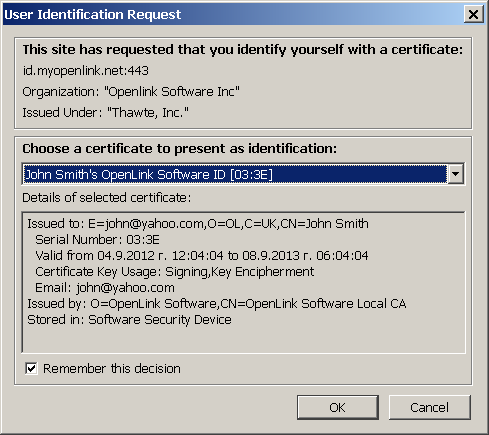Click the Issued by OpenLink Software line
This screenshot has height=435, width=489.
coord(217,304)
